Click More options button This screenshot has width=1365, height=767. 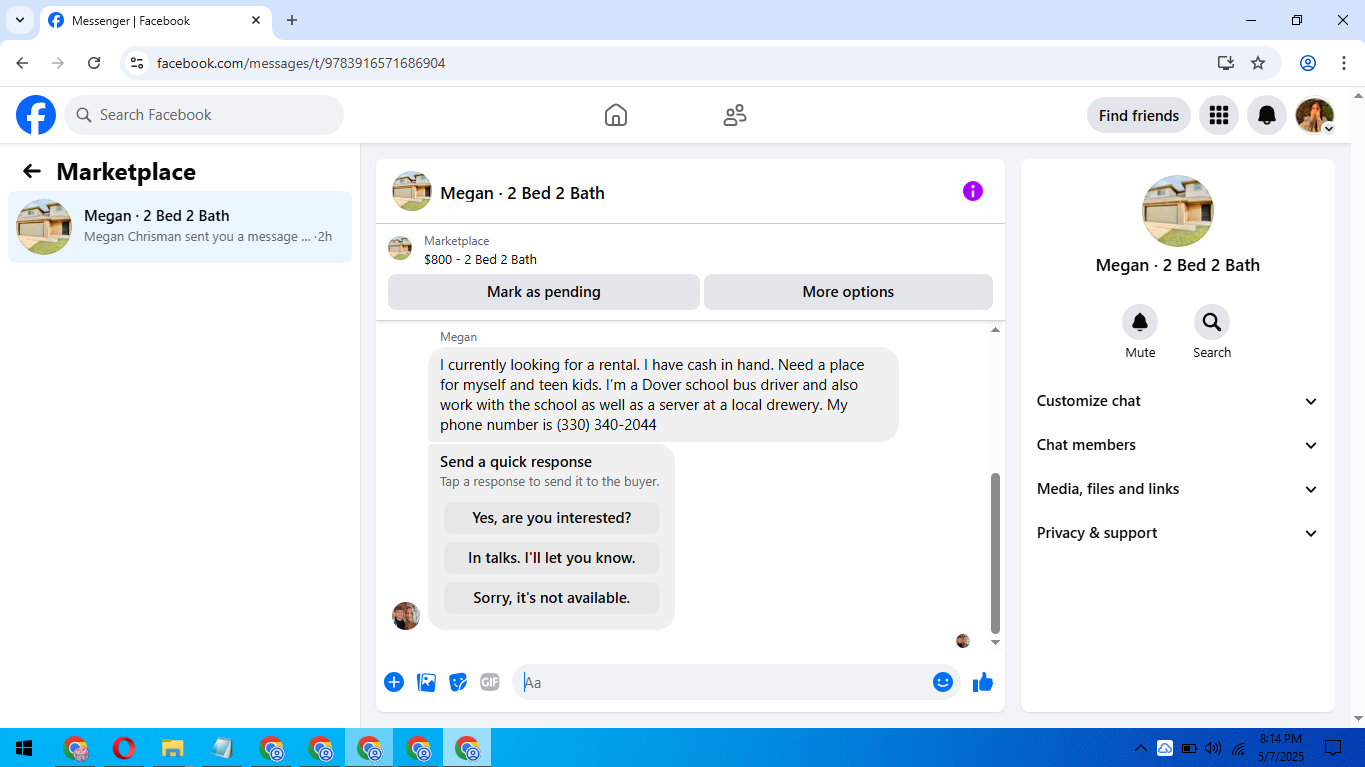[x=848, y=292]
